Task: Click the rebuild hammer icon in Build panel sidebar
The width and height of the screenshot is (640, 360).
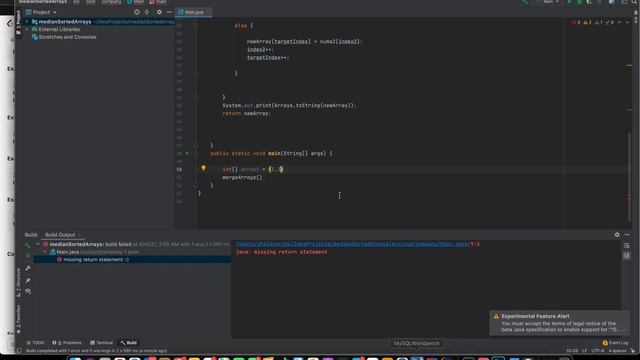Action: [28, 245]
